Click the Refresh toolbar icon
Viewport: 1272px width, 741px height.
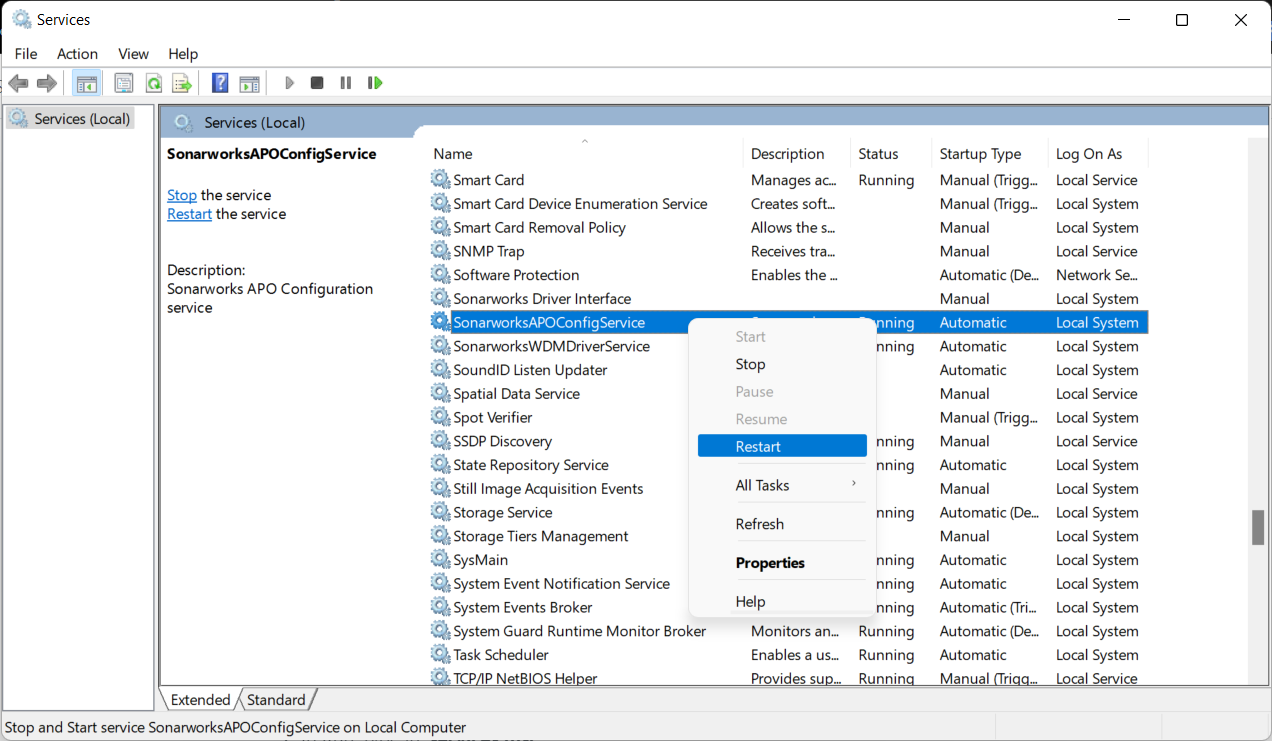coord(153,83)
